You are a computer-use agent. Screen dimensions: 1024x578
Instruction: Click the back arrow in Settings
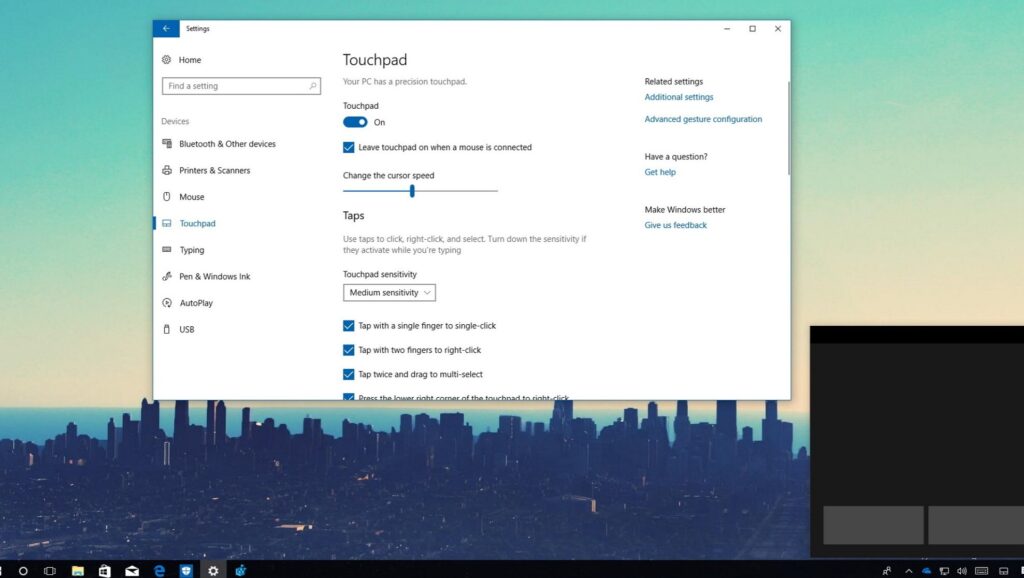pyautogui.click(x=165, y=29)
